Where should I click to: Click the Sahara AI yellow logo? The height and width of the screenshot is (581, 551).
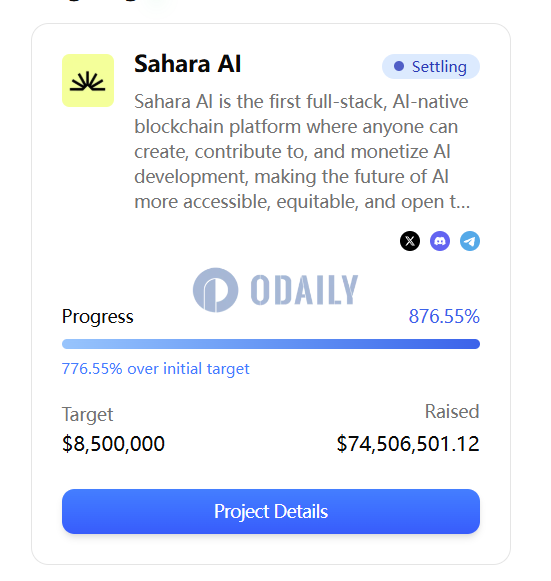(88, 80)
